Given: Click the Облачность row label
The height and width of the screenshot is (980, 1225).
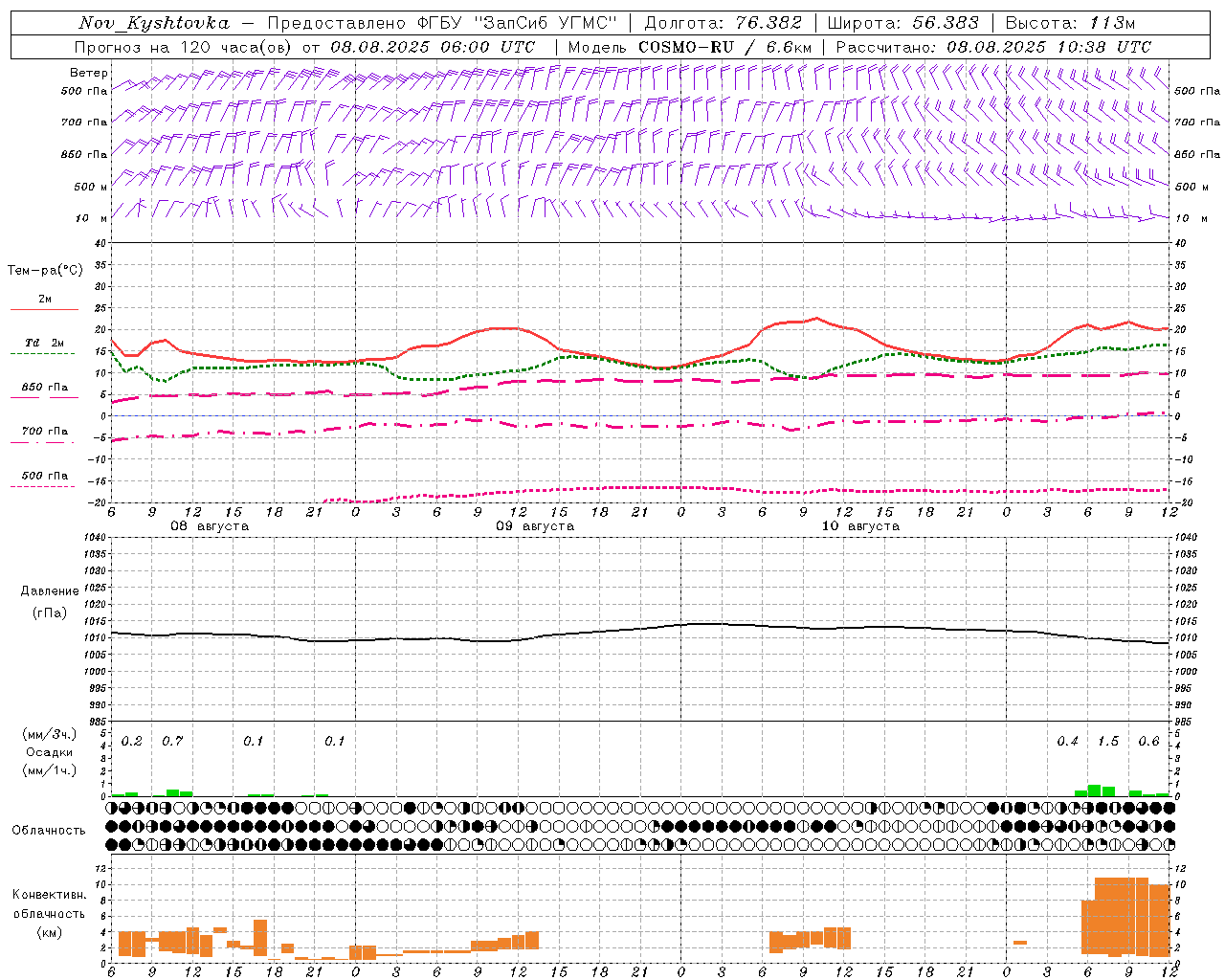Looking at the screenshot, I should 49,831.
